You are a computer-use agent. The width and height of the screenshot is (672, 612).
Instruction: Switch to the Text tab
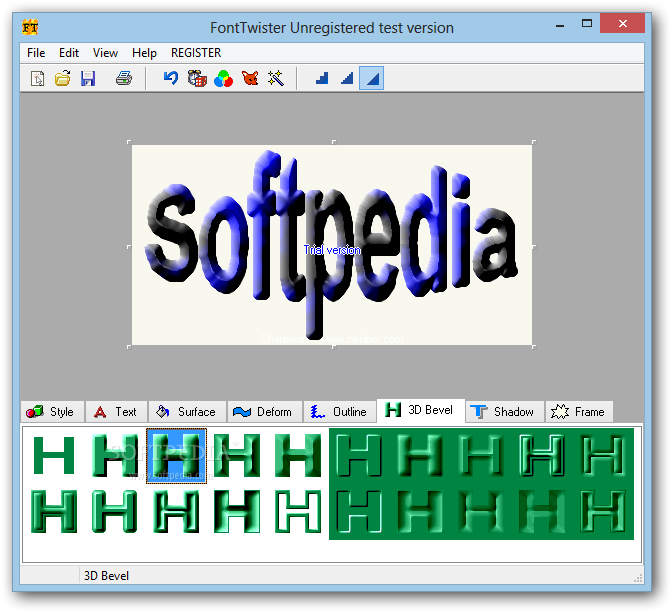coord(116,412)
